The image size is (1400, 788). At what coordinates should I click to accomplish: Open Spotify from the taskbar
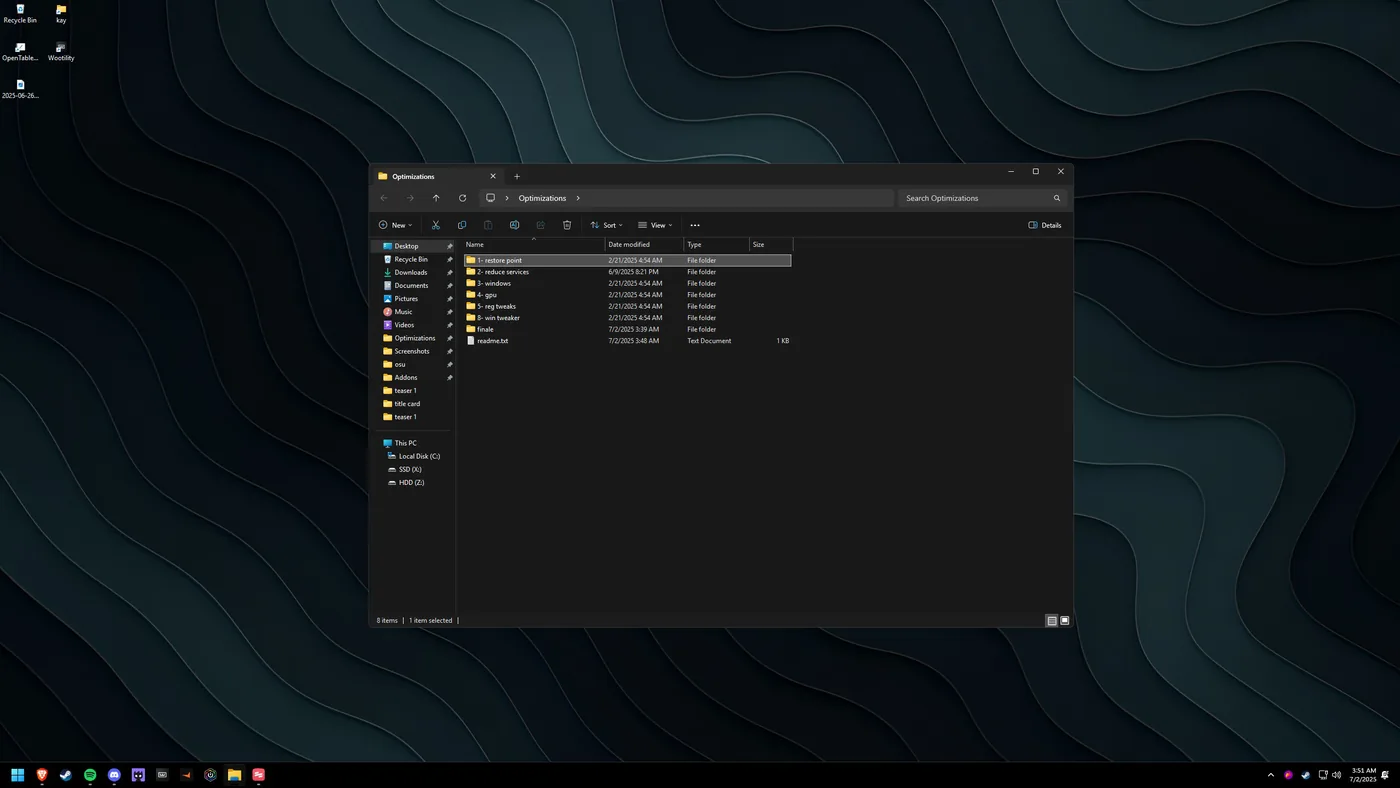pyautogui.click(x=90, y=775)
